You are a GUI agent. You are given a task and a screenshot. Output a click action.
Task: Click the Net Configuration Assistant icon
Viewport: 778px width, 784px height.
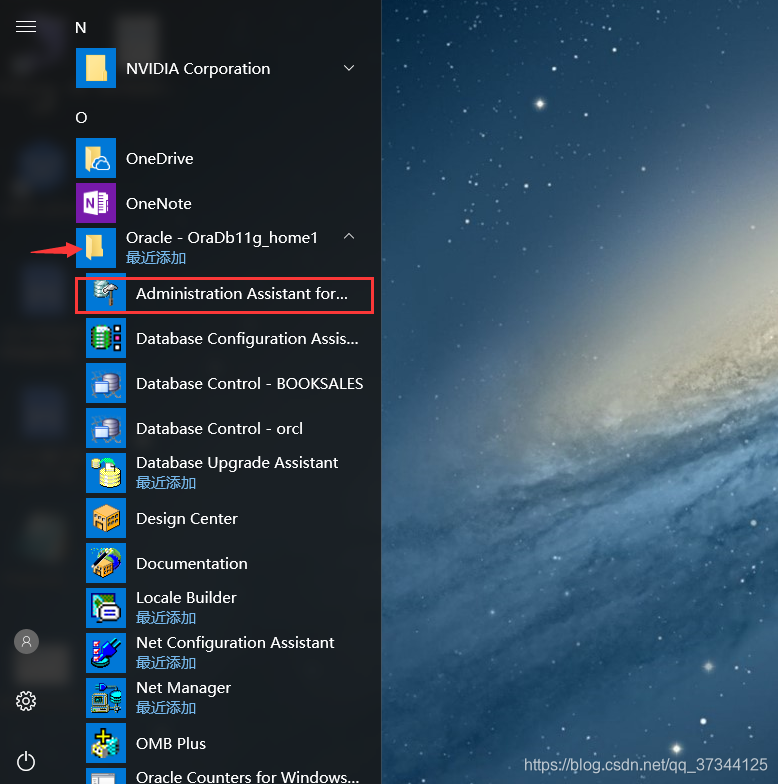106,653
